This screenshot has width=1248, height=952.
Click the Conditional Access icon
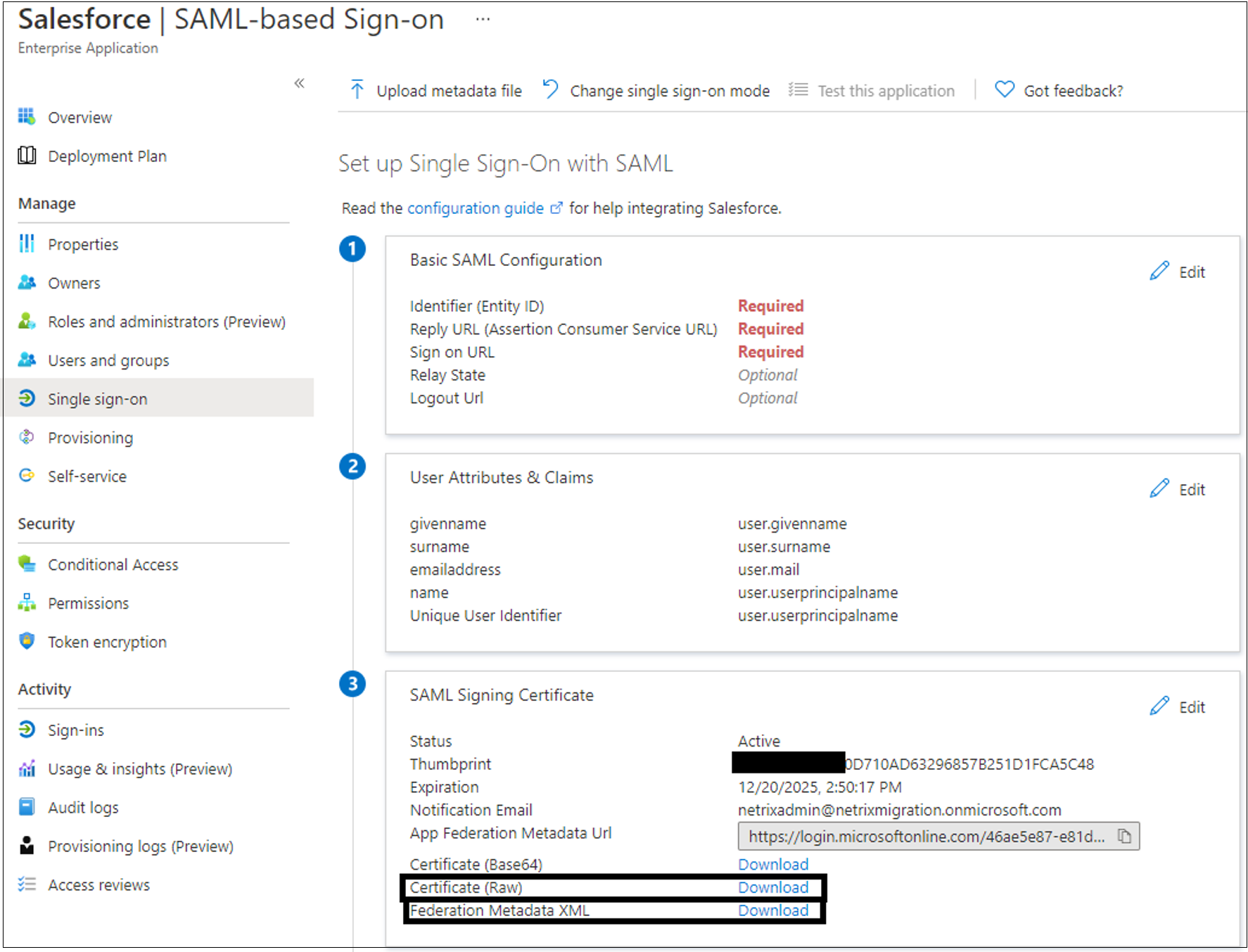tap(27, 564)
